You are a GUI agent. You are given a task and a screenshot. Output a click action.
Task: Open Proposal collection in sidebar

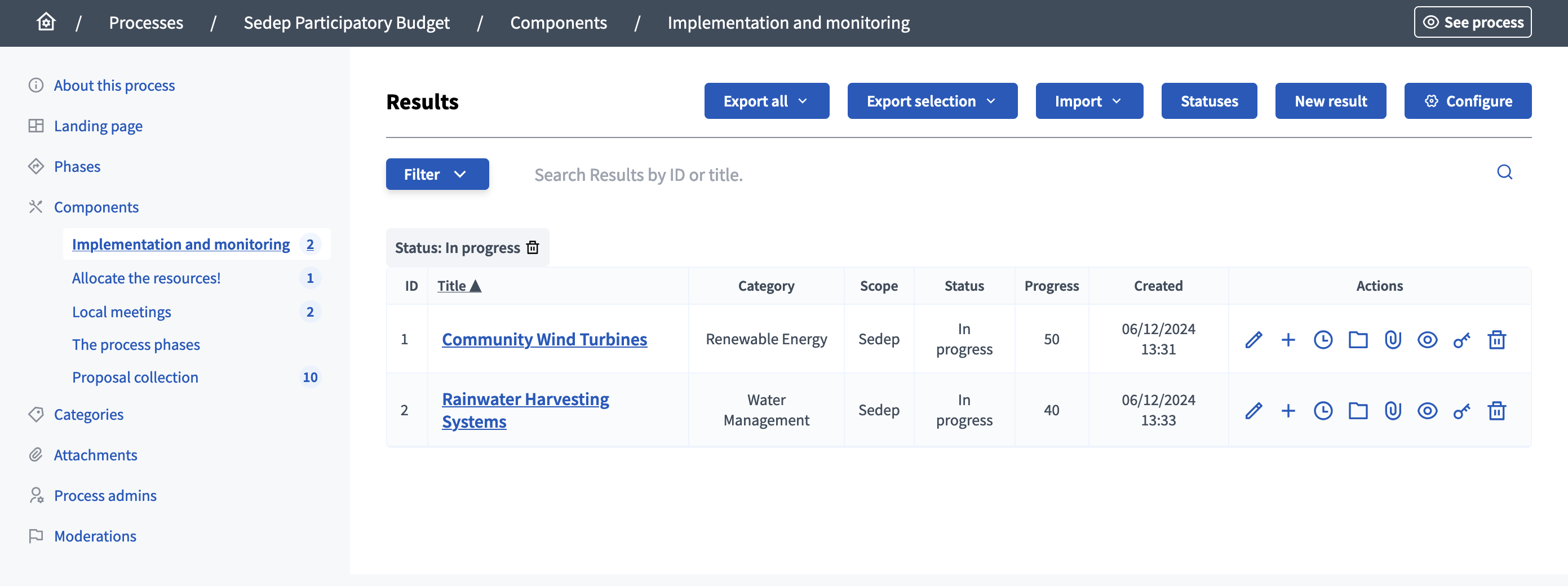[x=135, y=378]
